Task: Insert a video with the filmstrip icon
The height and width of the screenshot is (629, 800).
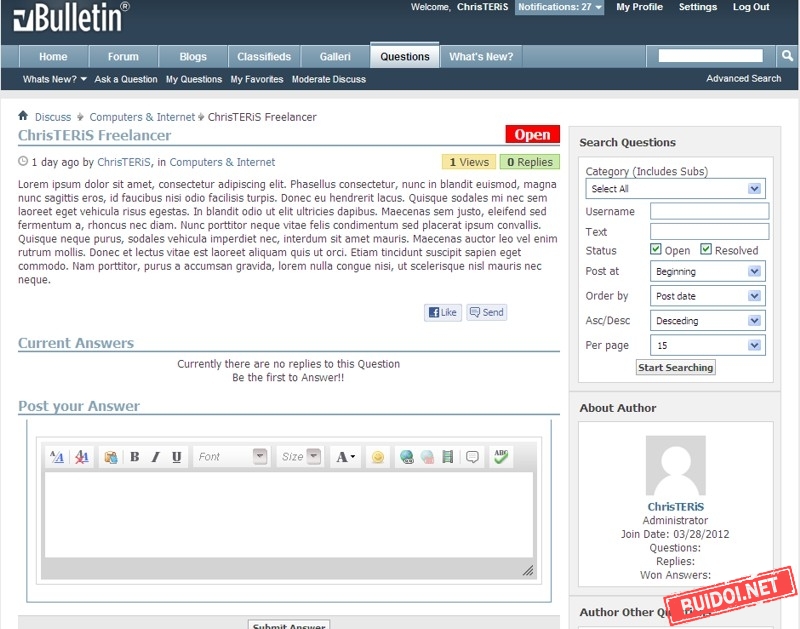Action: [x=447, y=457]
